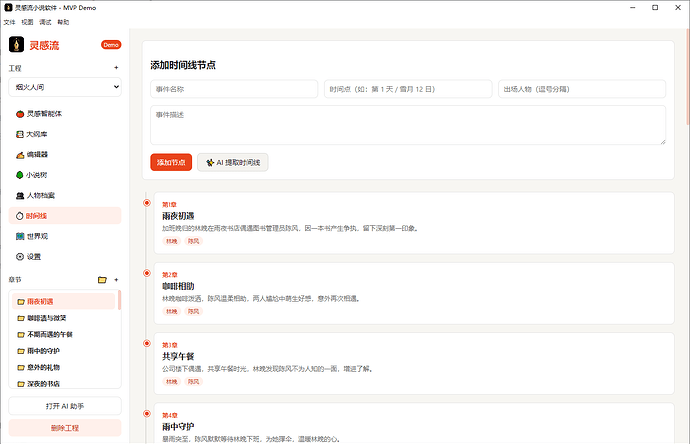Open the 小说树 tree view

coord(65,175)
